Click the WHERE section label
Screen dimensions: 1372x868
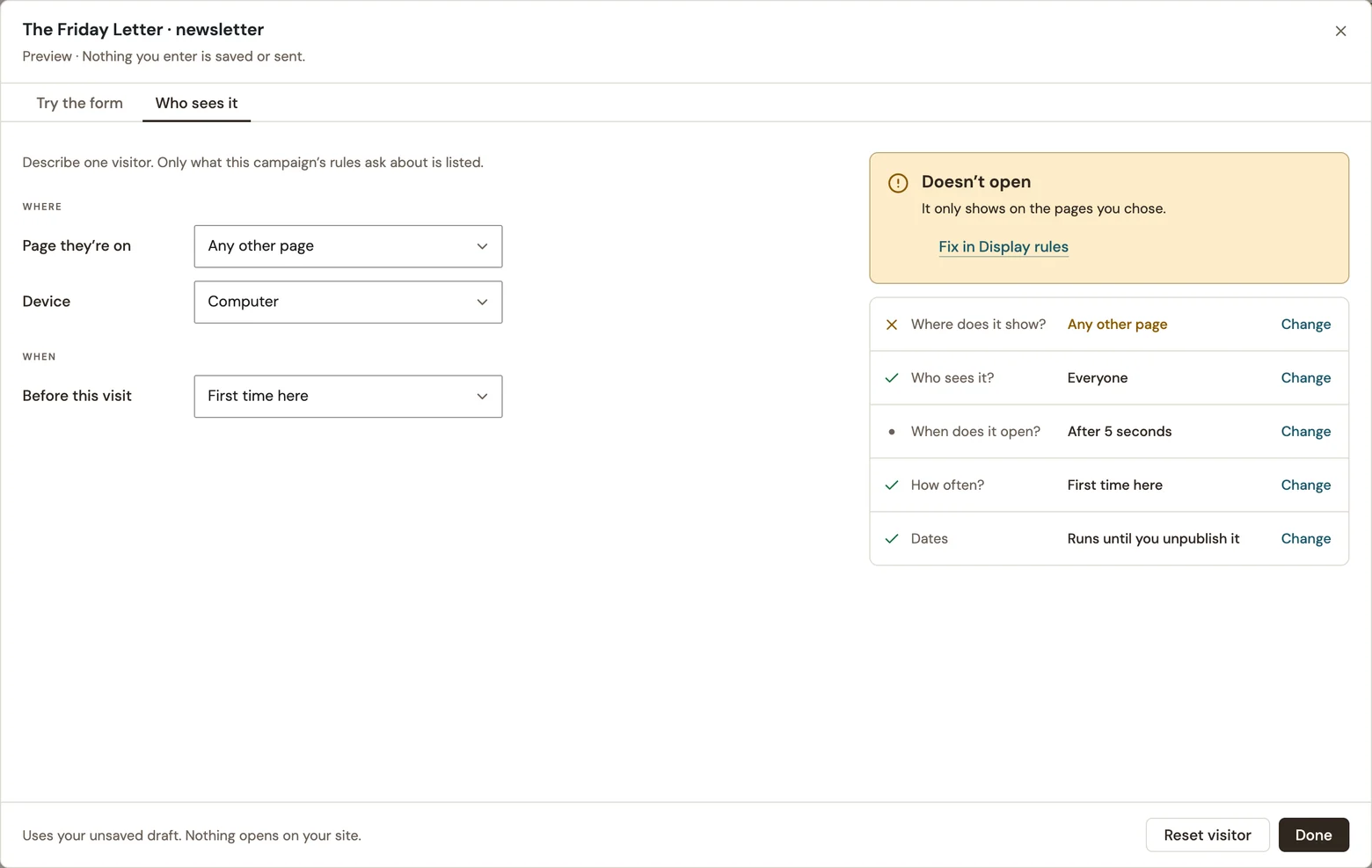click(x=42, y=207)
